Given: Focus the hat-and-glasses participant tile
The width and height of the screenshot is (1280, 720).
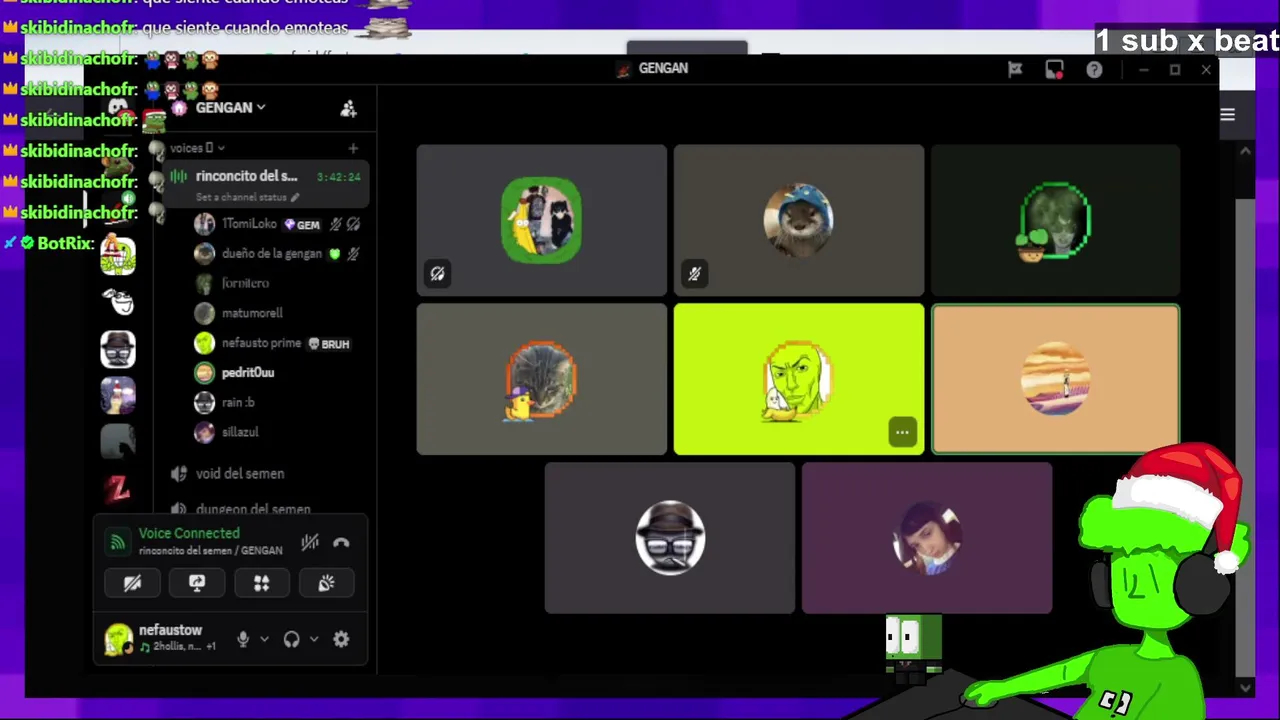Looking at the screenshot, I should coord(670,538).
